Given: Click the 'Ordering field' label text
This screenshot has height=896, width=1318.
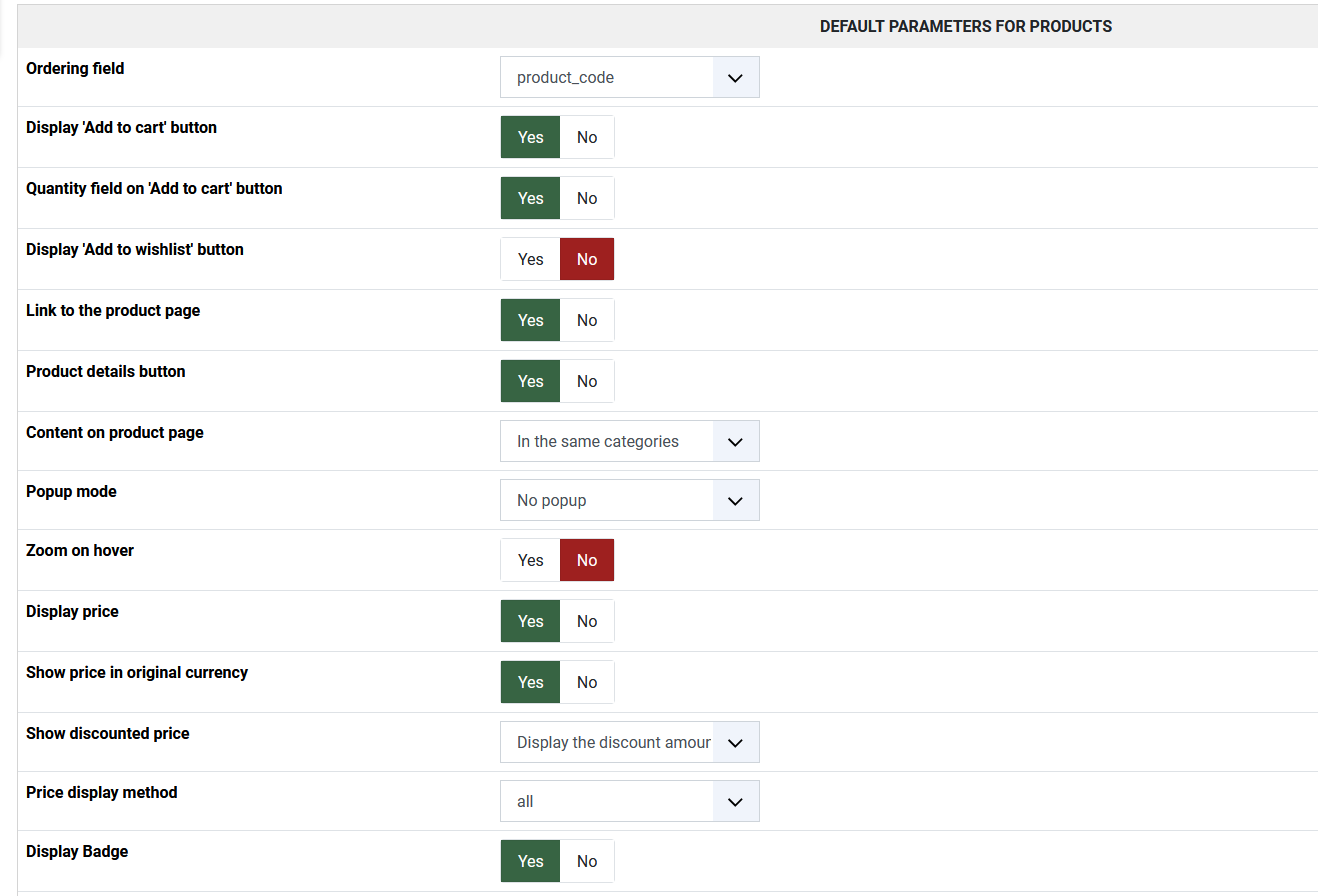Looking at the screenshot, I should [x=75, y=68].
